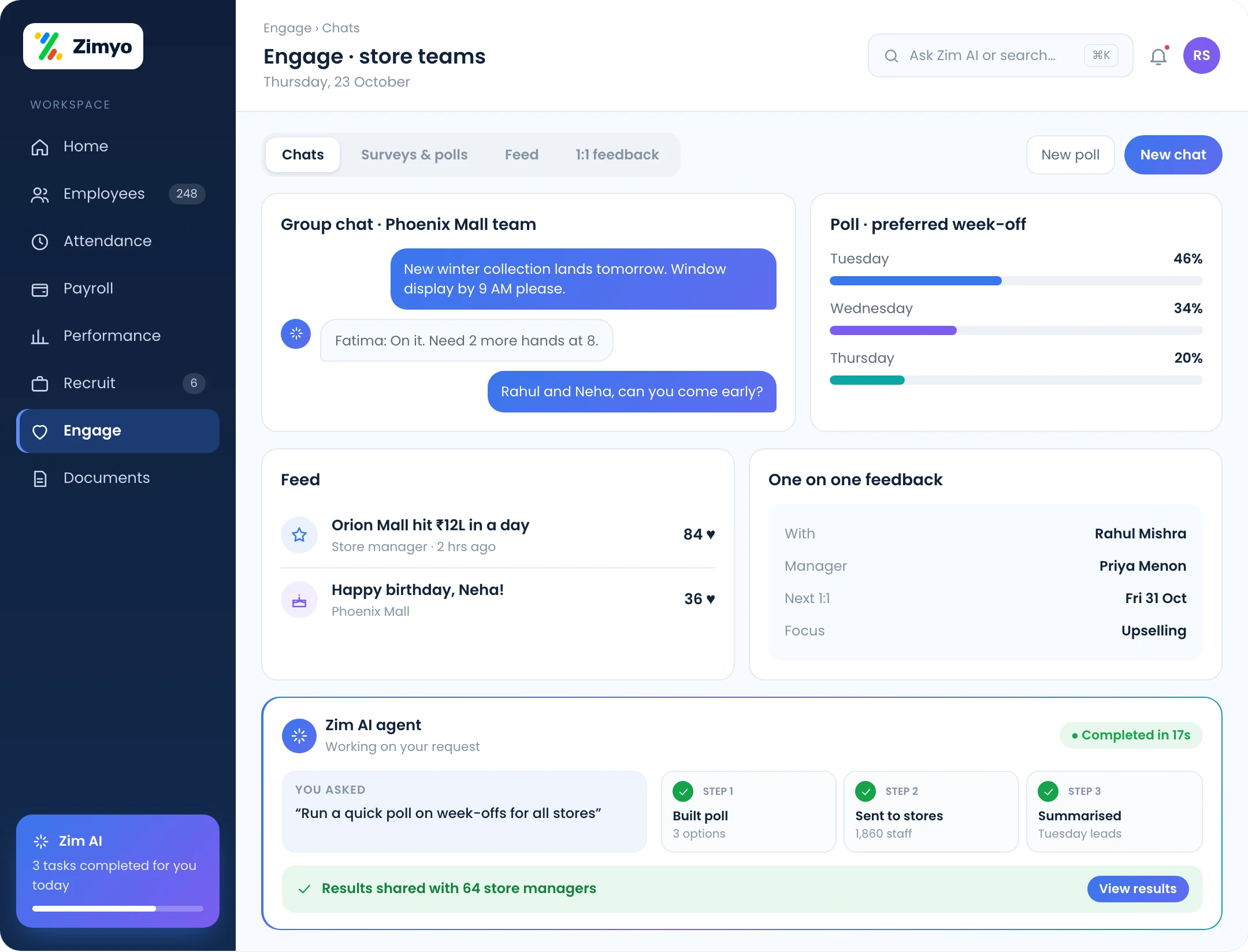1248x952 pixels.
Task: Click the New poll button
Action: click(x=1071, y=155)
